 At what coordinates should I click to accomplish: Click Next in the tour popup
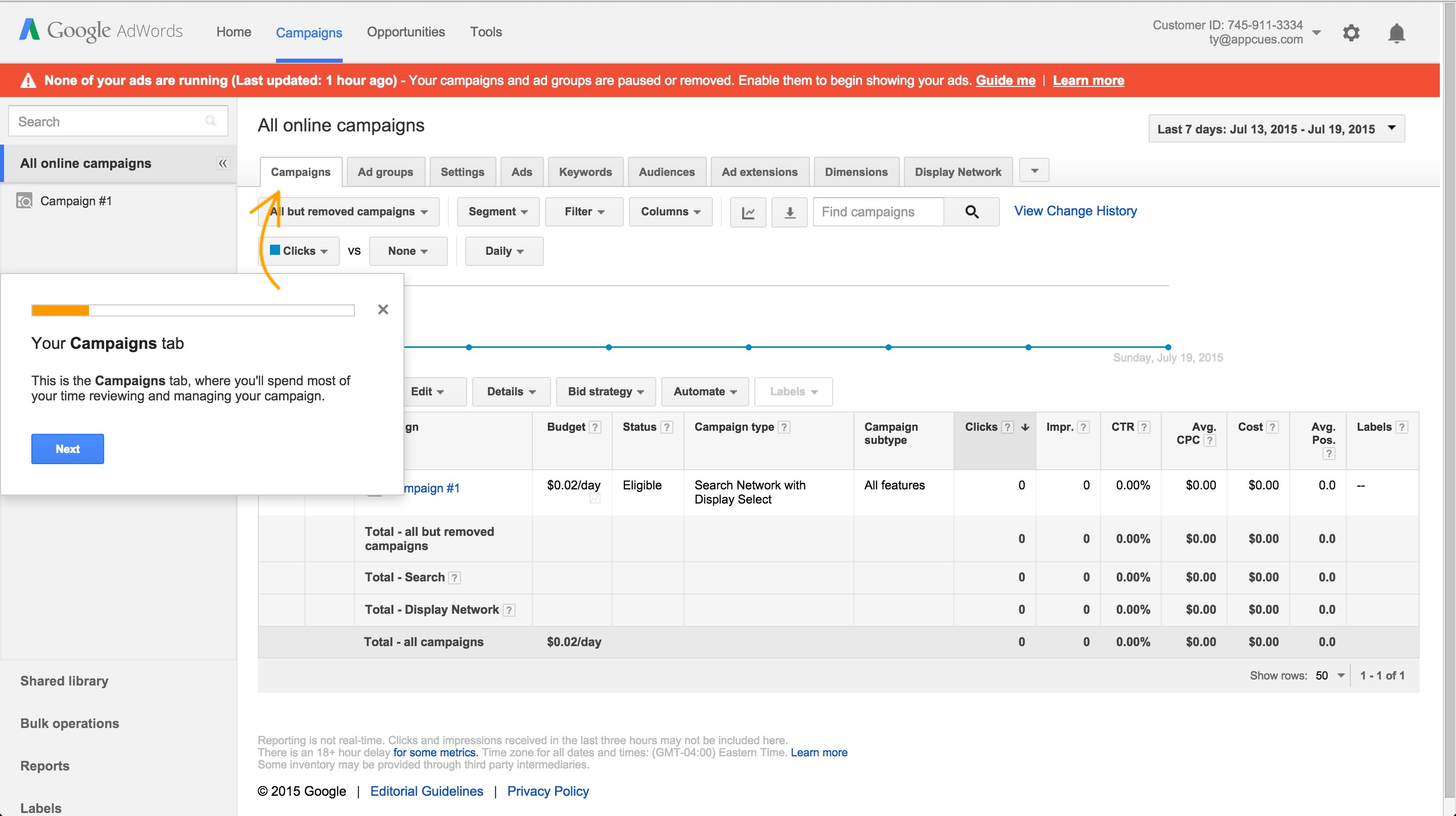(67, 449)
